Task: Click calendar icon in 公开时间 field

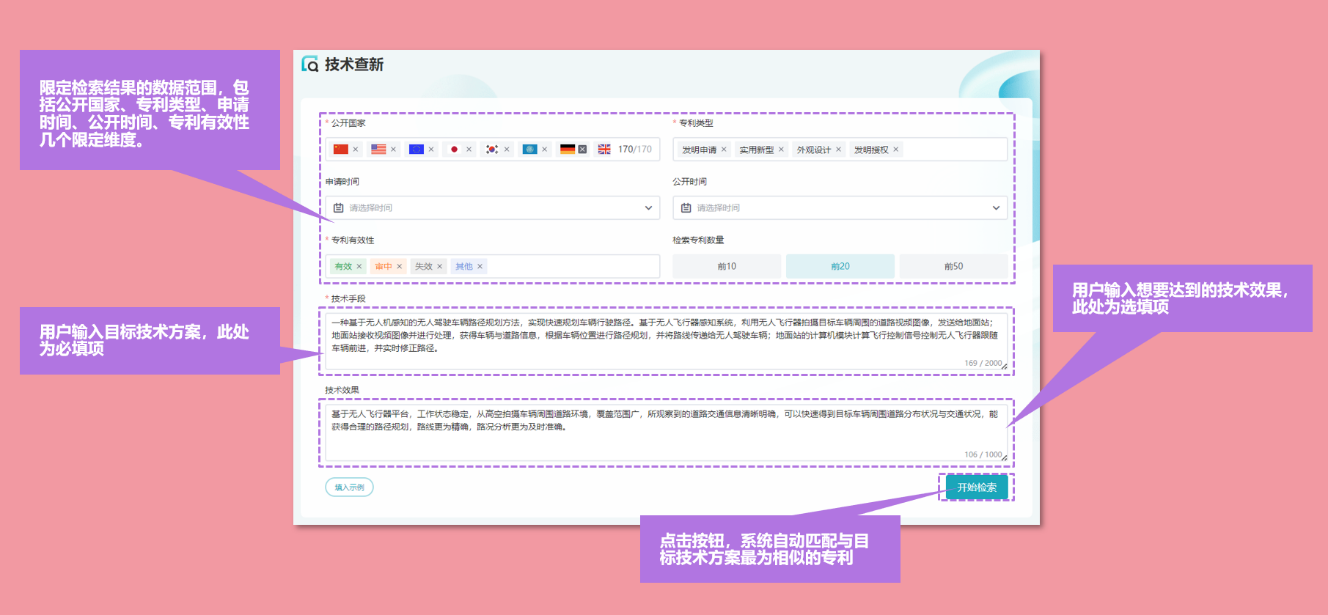Action: [x=686, y=208]
